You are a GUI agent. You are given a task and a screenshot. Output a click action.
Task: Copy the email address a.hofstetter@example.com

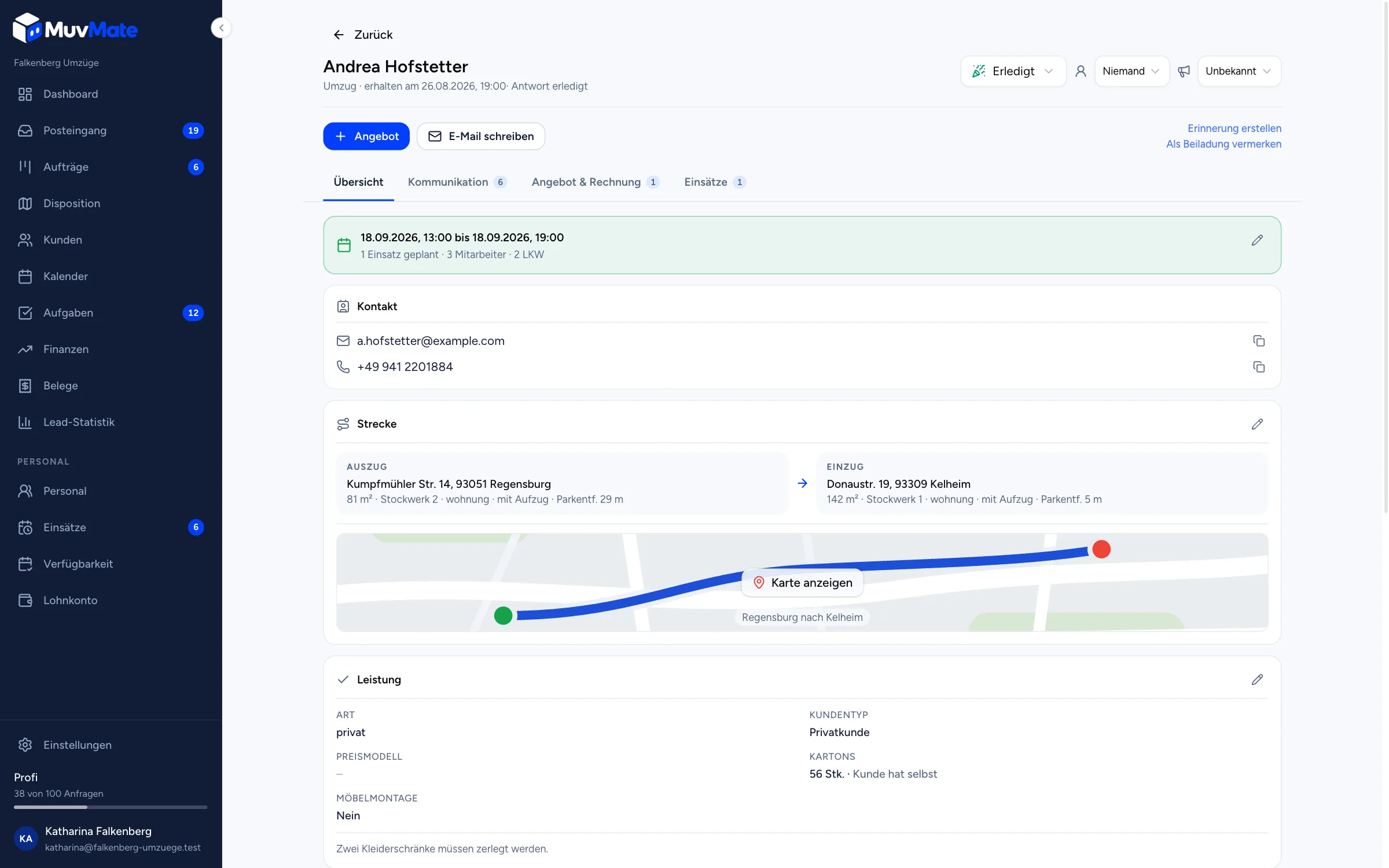click(x=1258, y=341)
